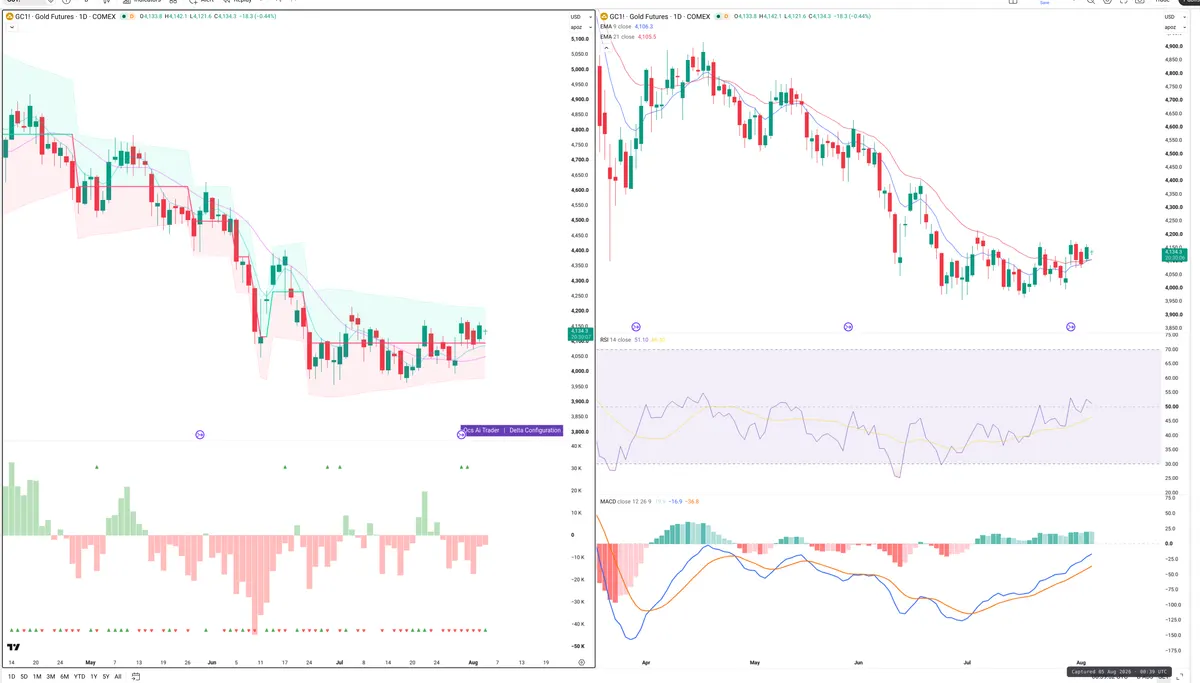The image size is (1200, 683).
Task: Click change value −18.3 (−0.44%) in left legend
Action: 259,17
